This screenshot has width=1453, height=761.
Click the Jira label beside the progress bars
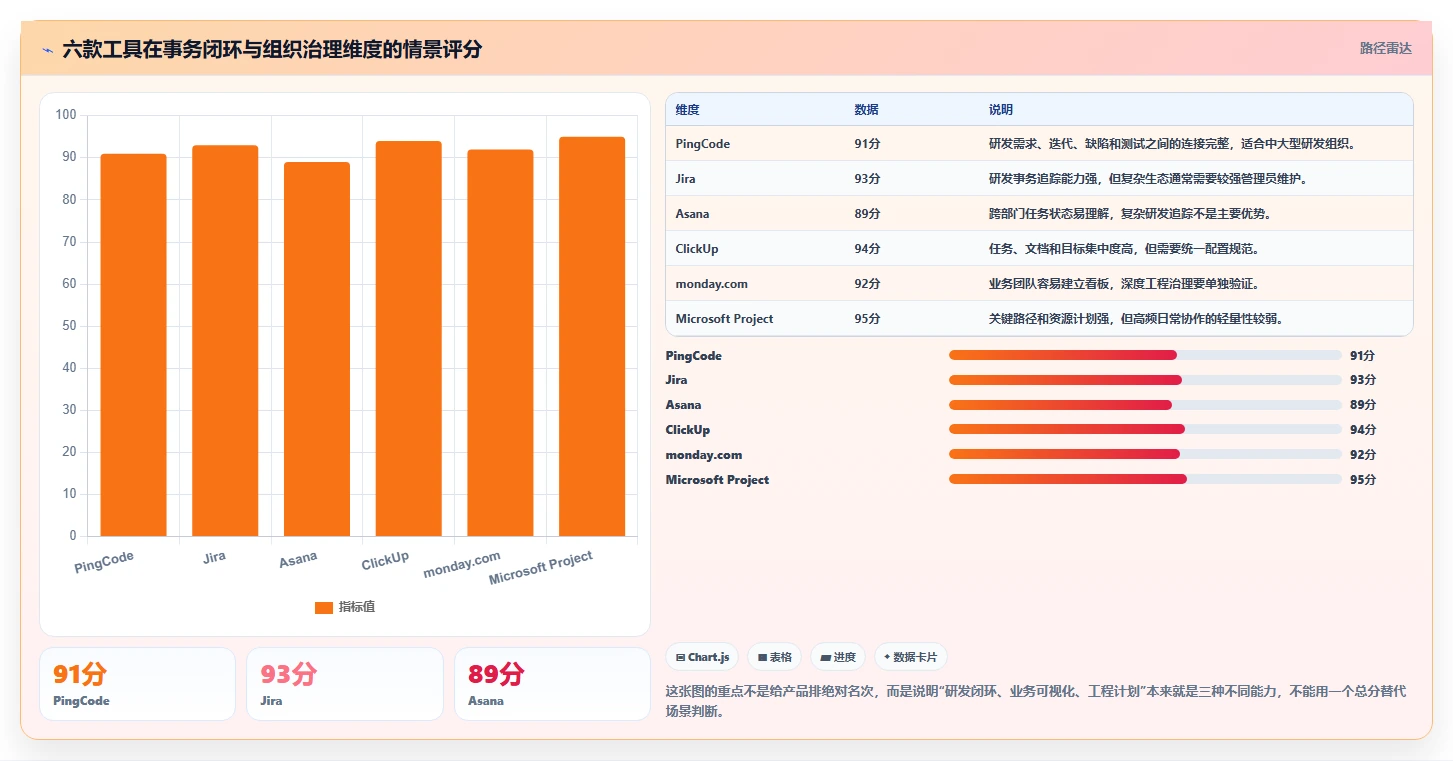click(x=676, y=380)
